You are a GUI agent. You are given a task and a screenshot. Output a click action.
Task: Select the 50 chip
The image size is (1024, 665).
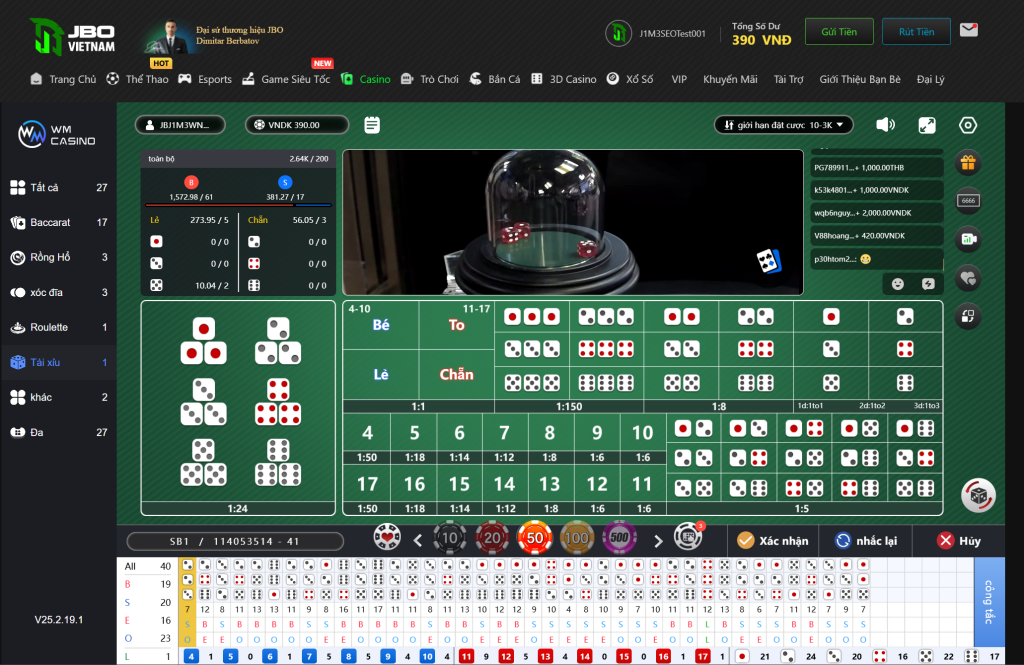coord(534,538)
